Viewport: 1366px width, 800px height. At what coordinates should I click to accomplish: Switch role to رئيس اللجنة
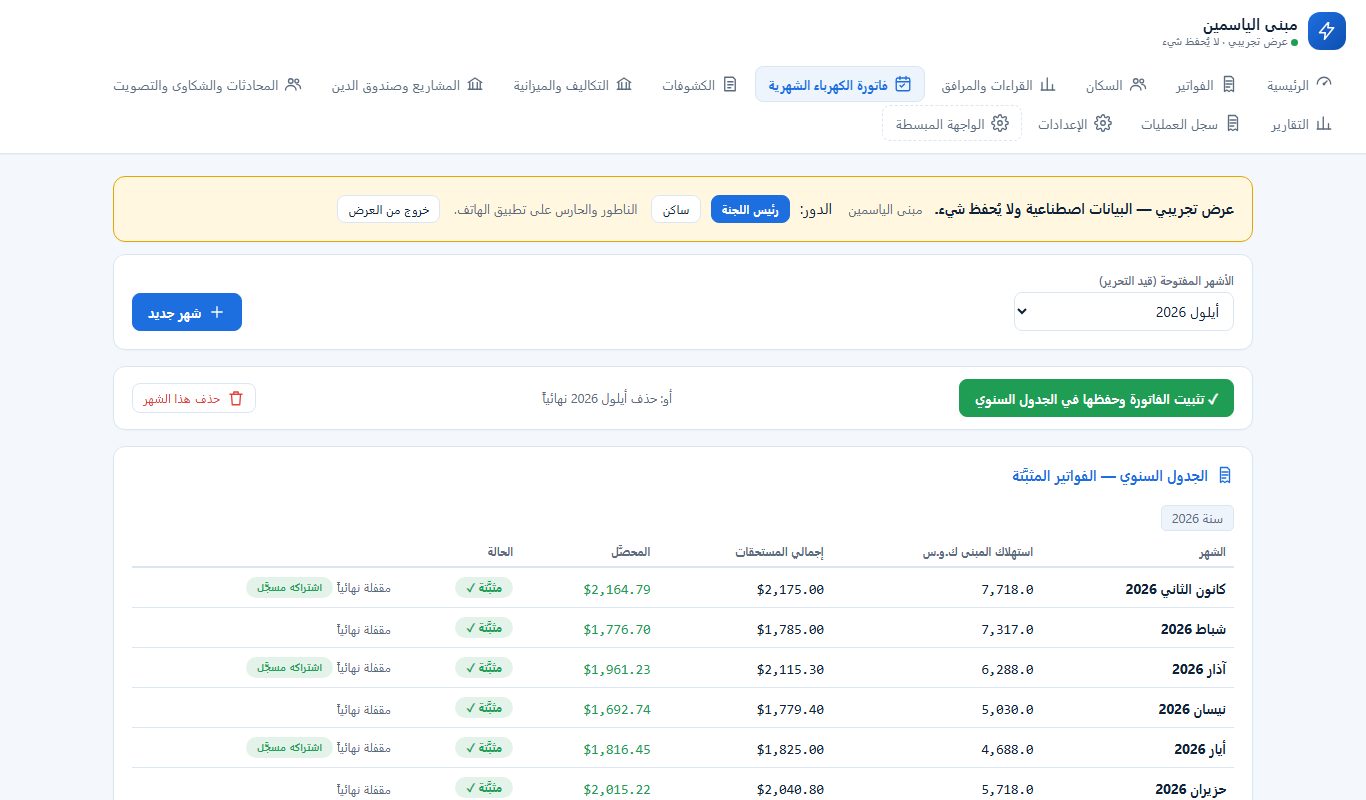[750, 210]
